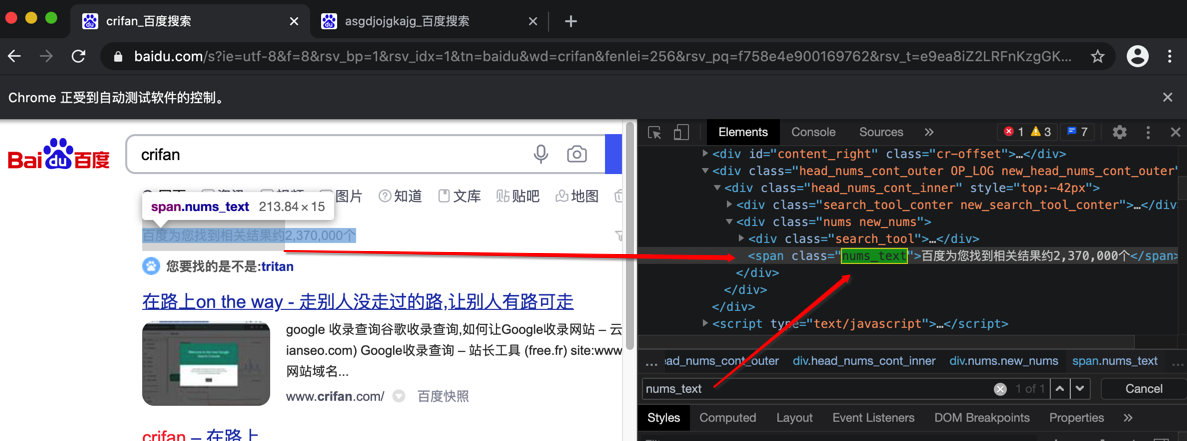Viewport: 1187px width, 441px height.
Task: Jump to previous search match
Action: [x=1060, y=389]
